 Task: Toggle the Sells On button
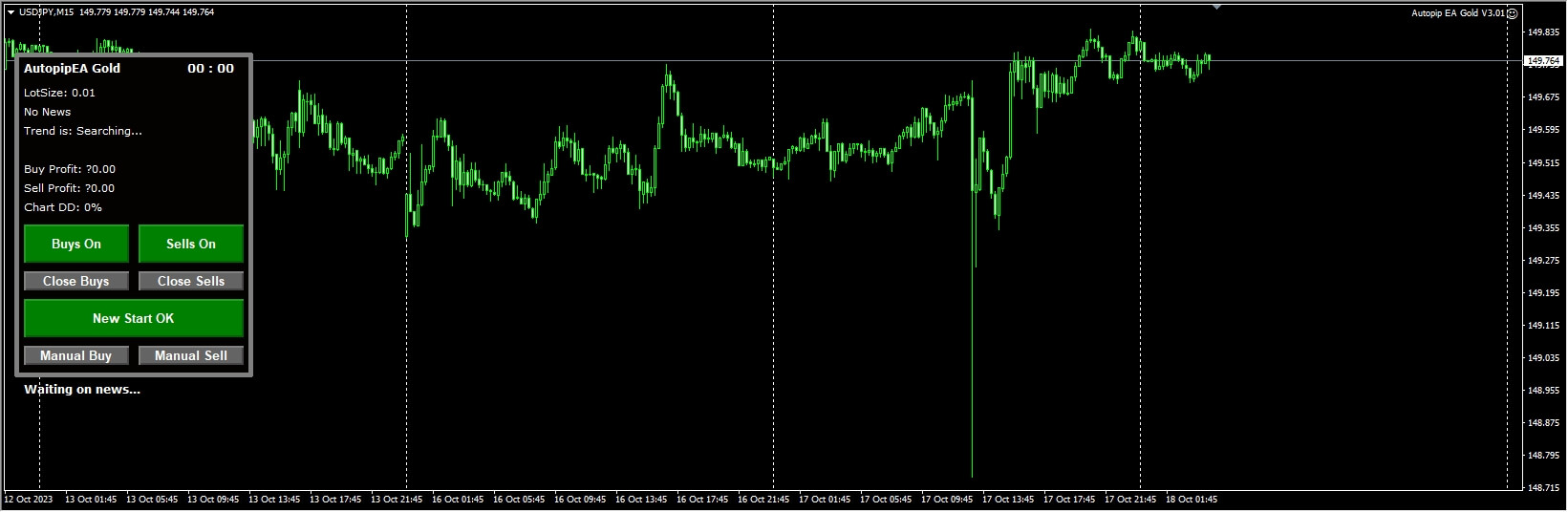click(x=191, y=244)
